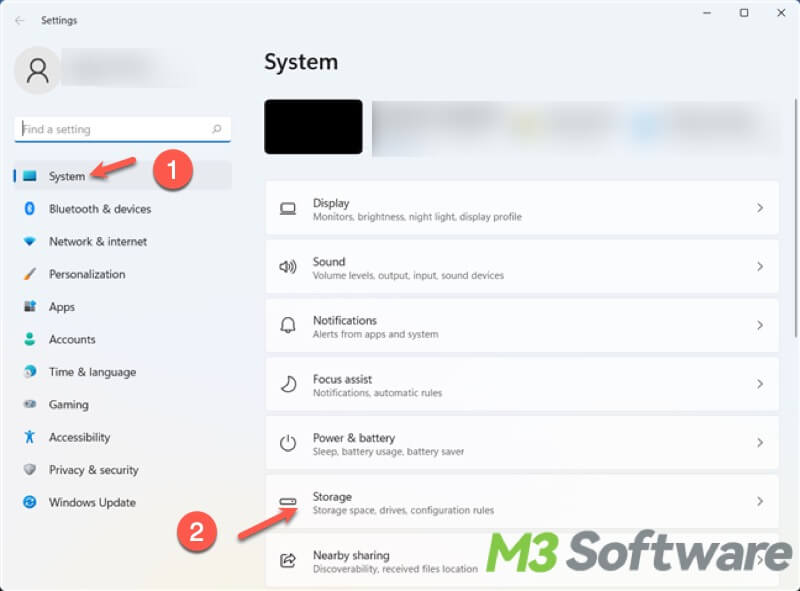Click the Accounts person icon
This screenshot has height=591, width=800.
pyautogui.click(x=30, y=339)
